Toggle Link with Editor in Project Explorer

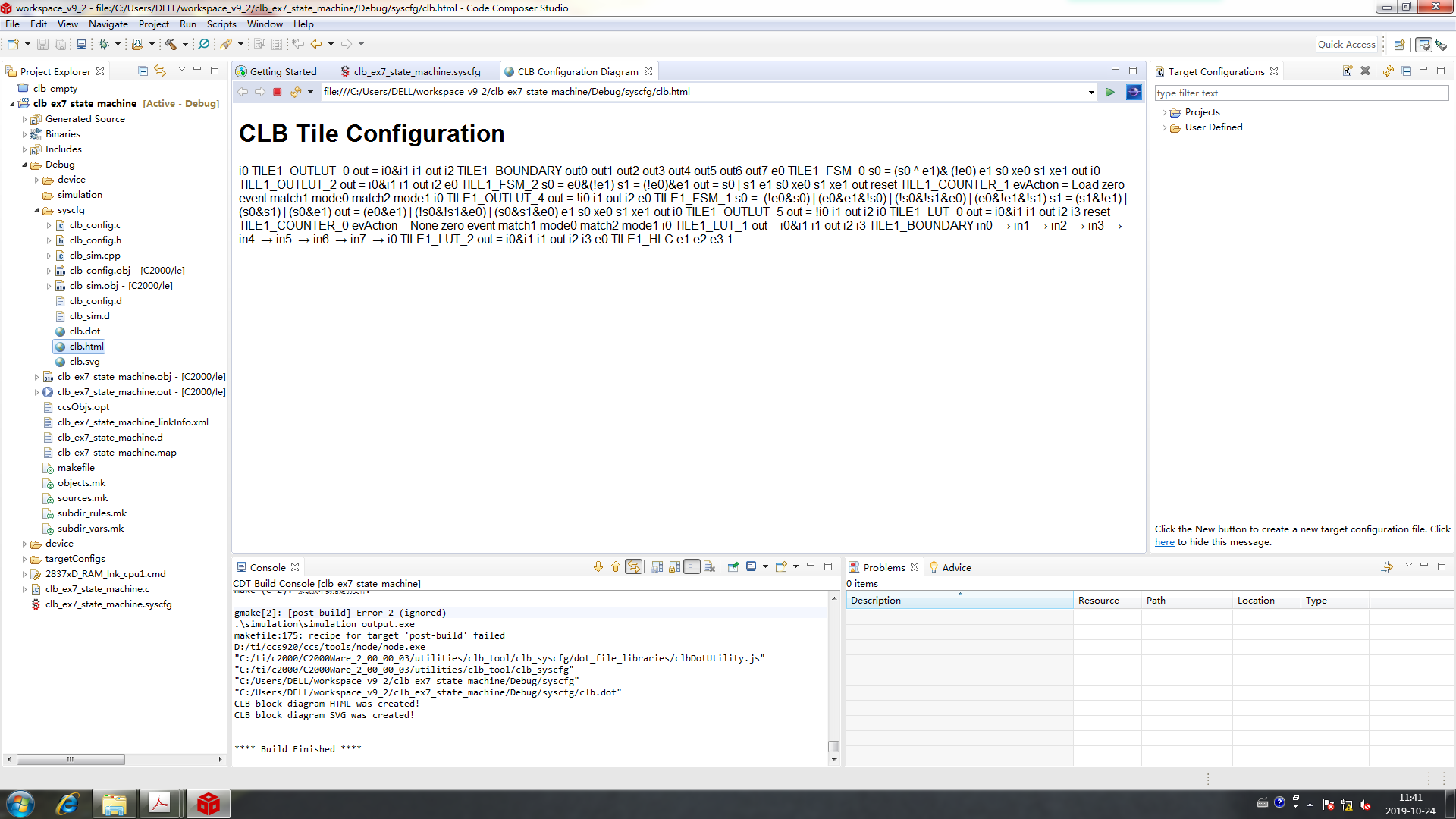160,71
